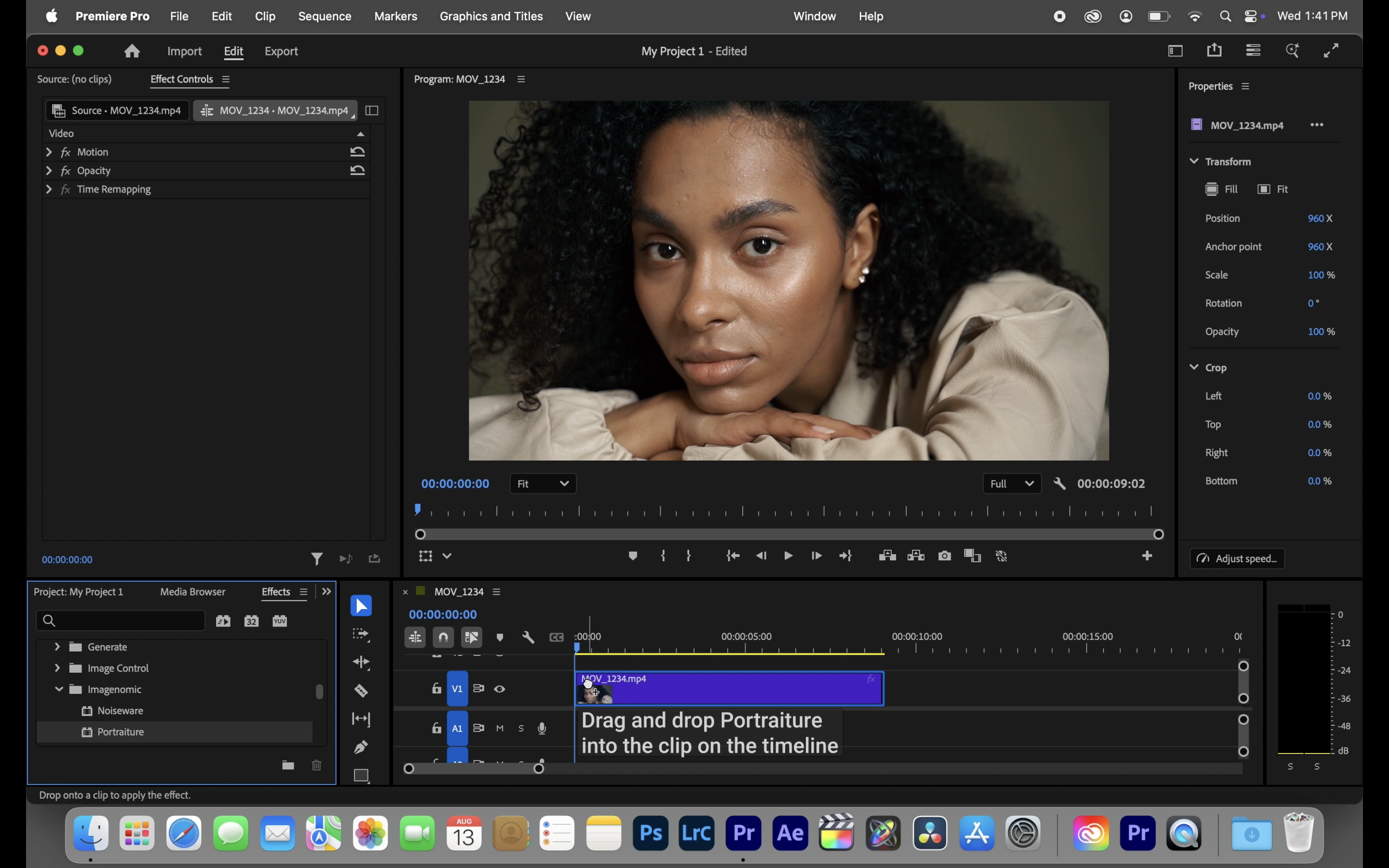Click the Adjust speed button
Screen dimensions: 1389x868
coord(1237,558)
